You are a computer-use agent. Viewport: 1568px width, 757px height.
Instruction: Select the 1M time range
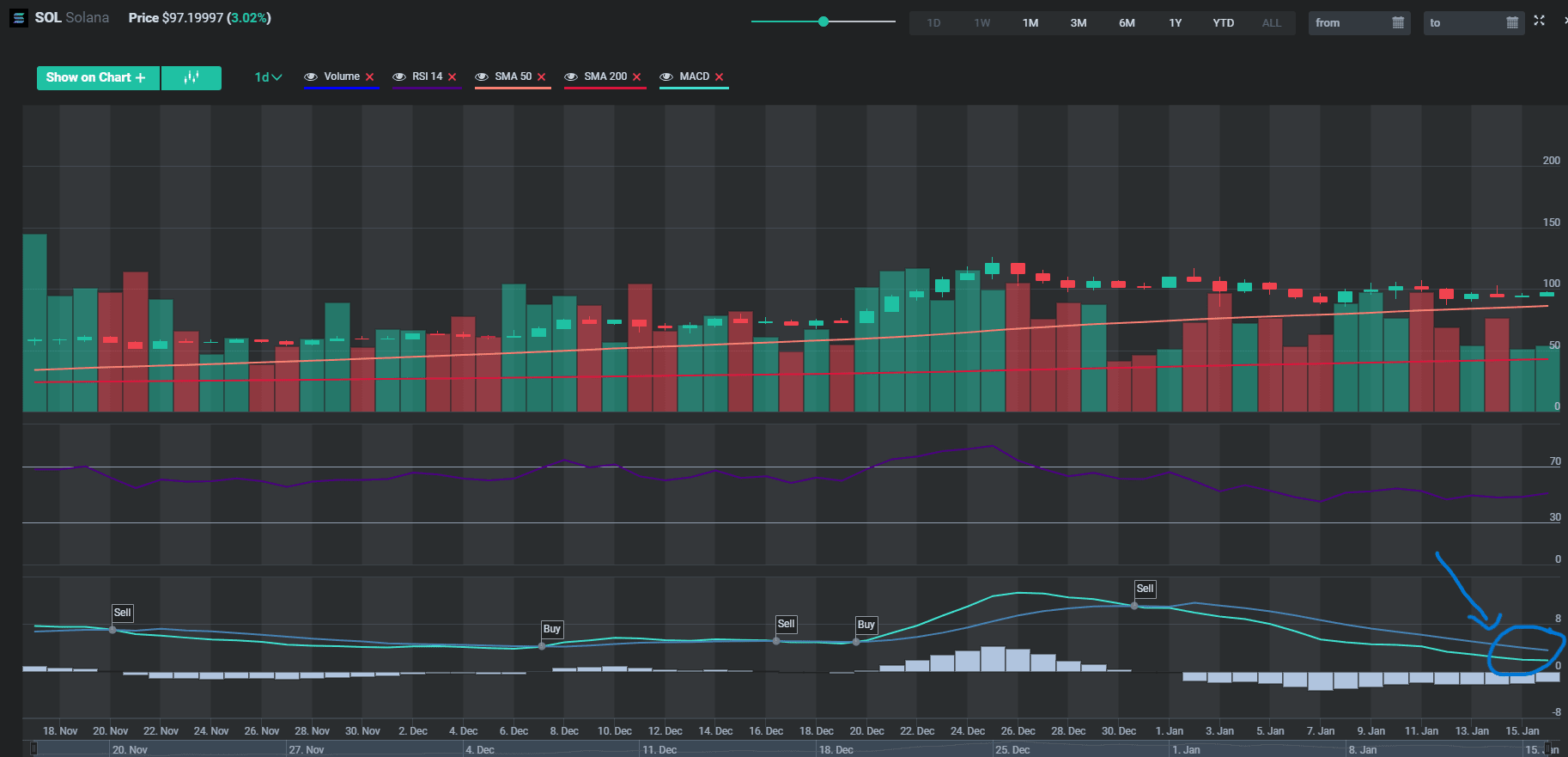pyautogui.click(x=1030, y=23)
